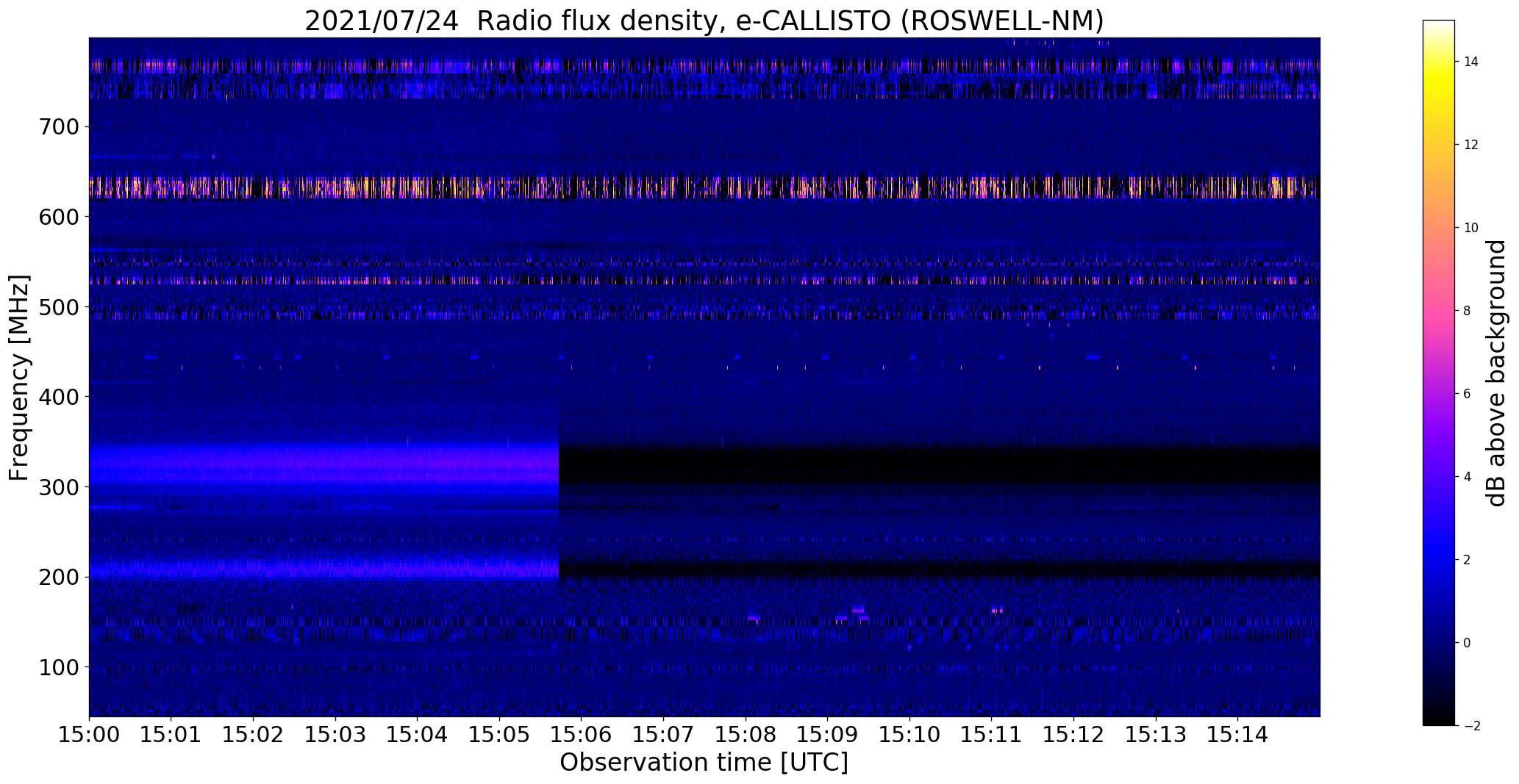1519x784 pixels.
Task: Click the 15:09 time tick label
Action: [827, 734]
